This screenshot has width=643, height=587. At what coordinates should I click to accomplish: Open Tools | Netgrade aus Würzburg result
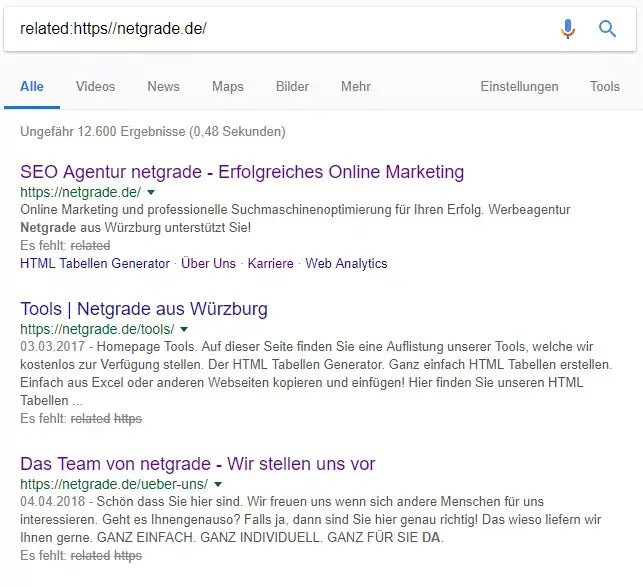144,309
